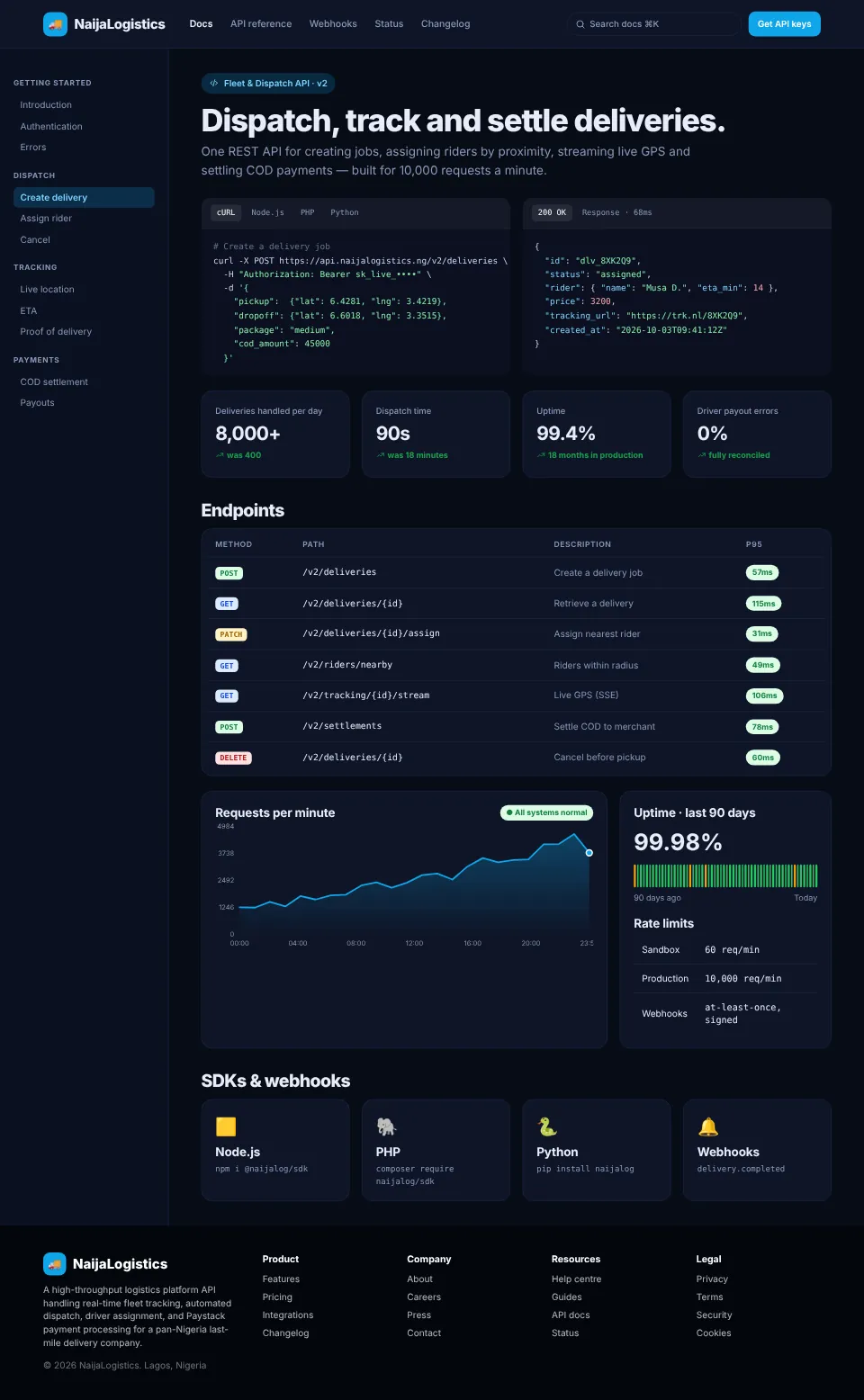Screen dimensions: 864x1400
Task: Click the PATCH method badge
Action: click(x=231, y=634)
